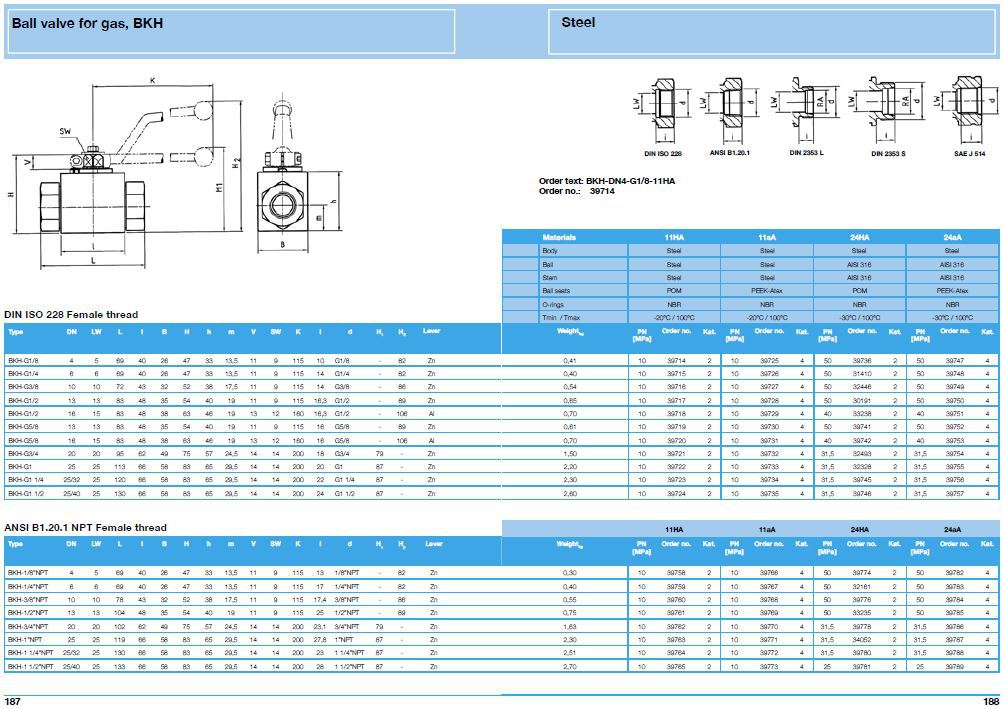The image size is (1003, 709).
Task: Click order number 39747
Action: [954, 361]
